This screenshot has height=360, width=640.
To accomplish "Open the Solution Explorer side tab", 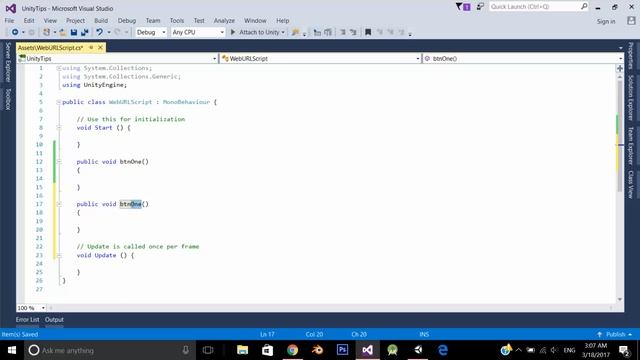I will coord(631,98).
